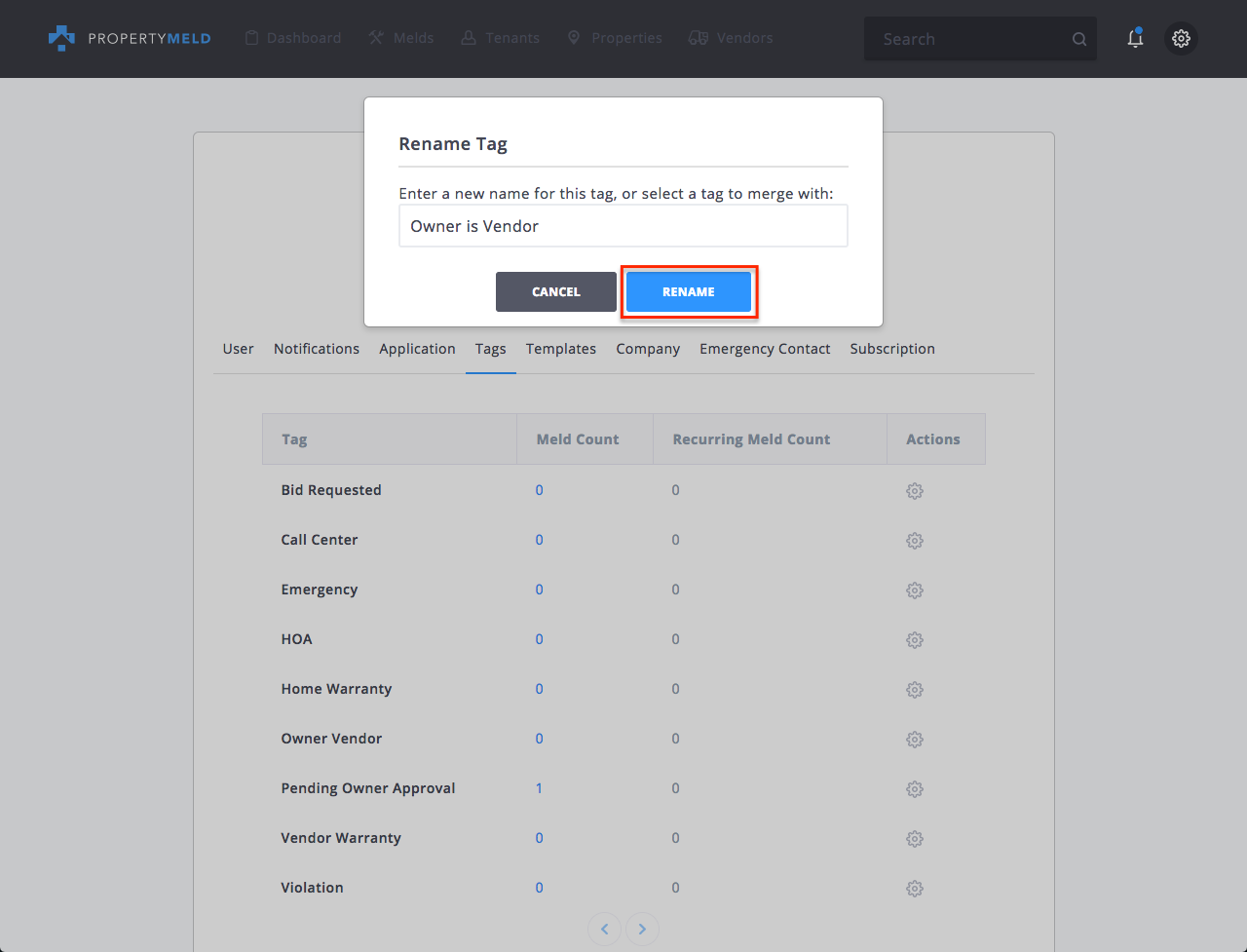Click the Call Center tag name
The width and height of the screenshot is (1247, 952).
coord(320,540)
